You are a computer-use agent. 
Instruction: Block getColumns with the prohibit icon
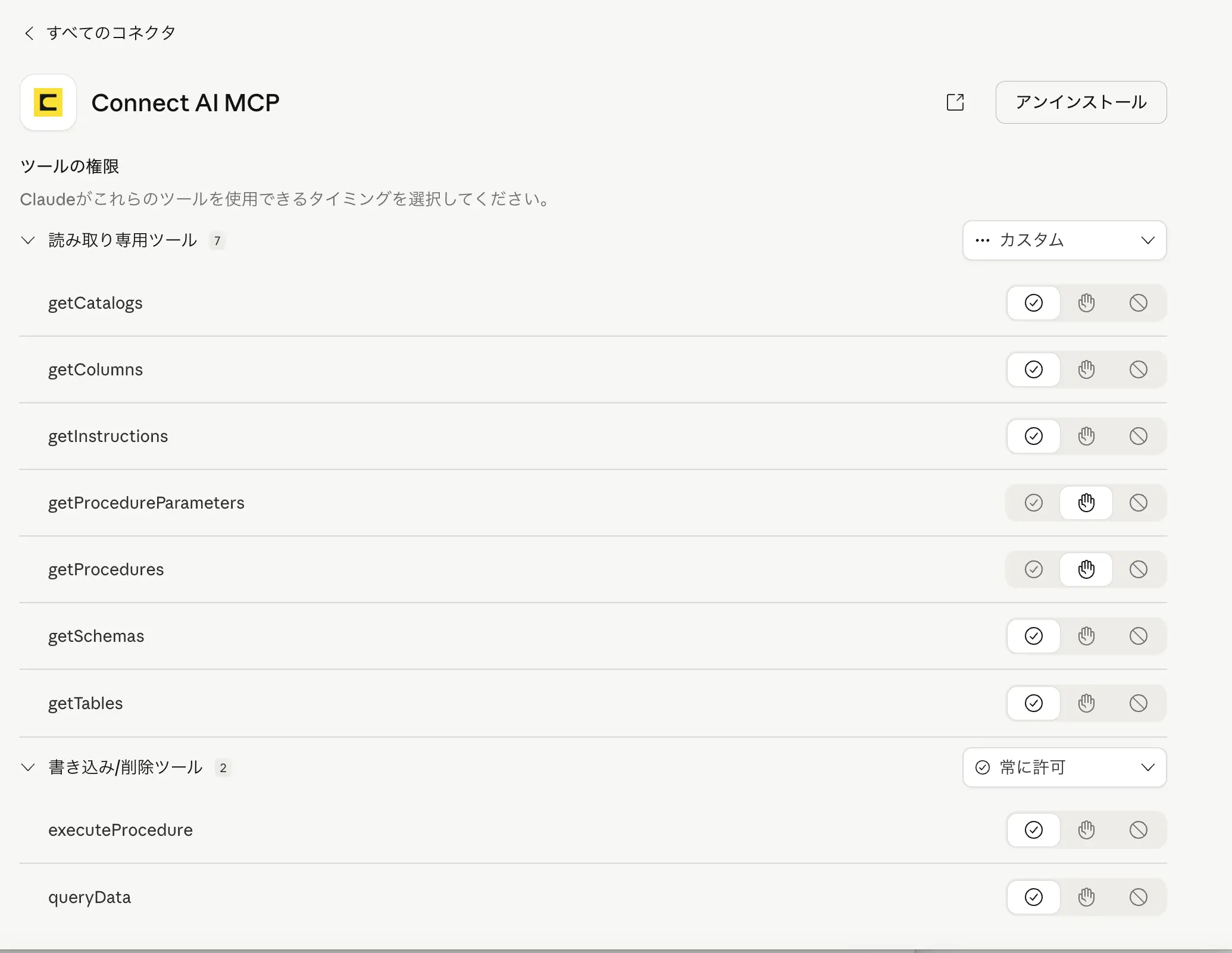1138,369
